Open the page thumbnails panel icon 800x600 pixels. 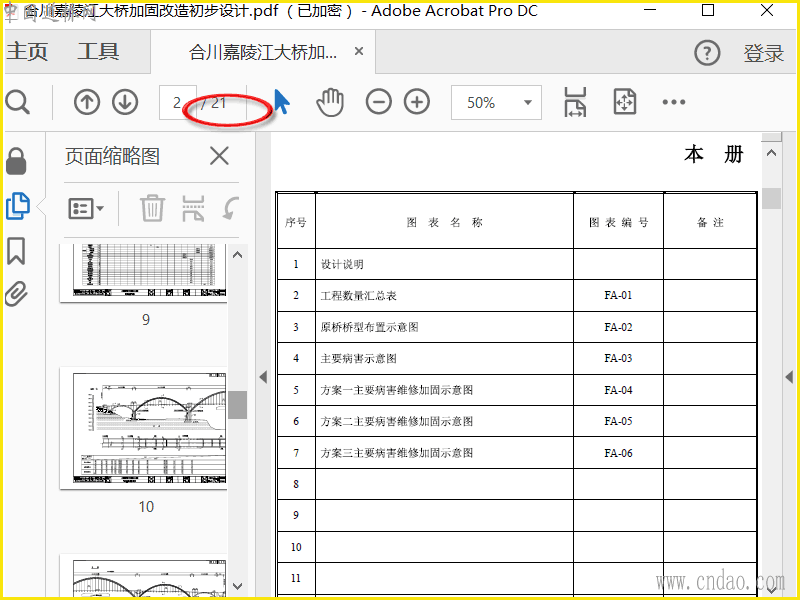coord(18,206)
